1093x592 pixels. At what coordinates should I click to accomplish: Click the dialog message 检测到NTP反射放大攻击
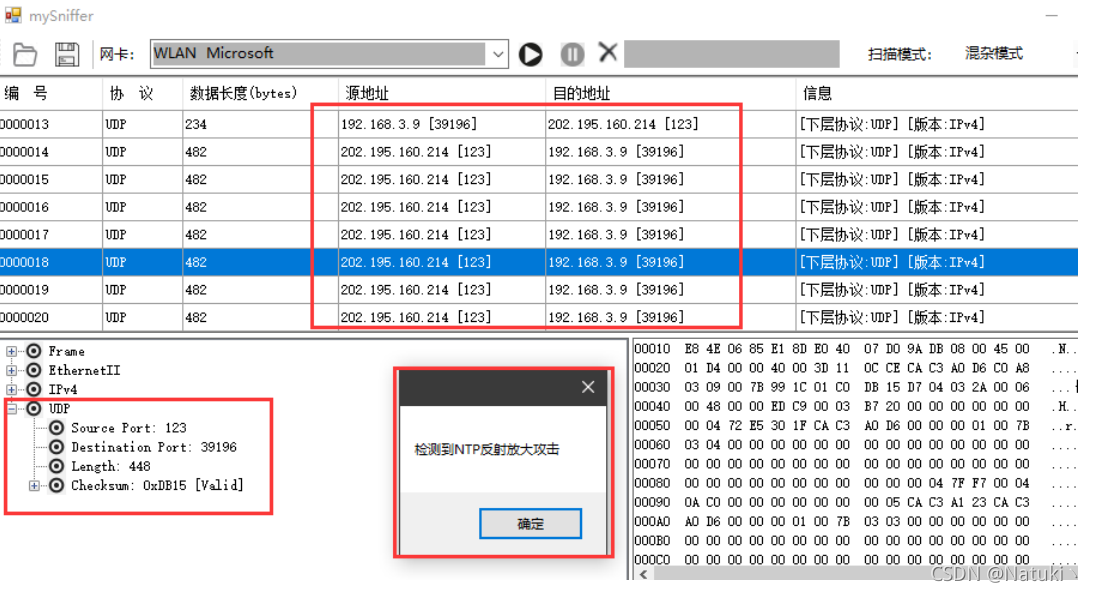[487, 450]
